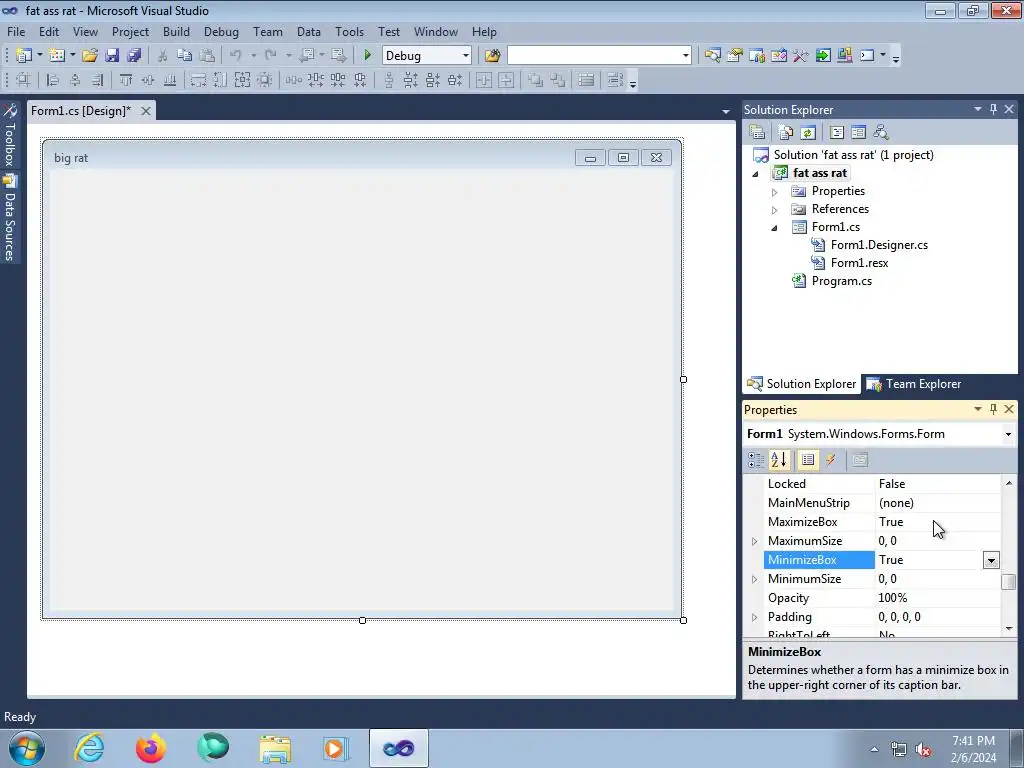Click the Start Page green arrow icon

click(823, 56)
